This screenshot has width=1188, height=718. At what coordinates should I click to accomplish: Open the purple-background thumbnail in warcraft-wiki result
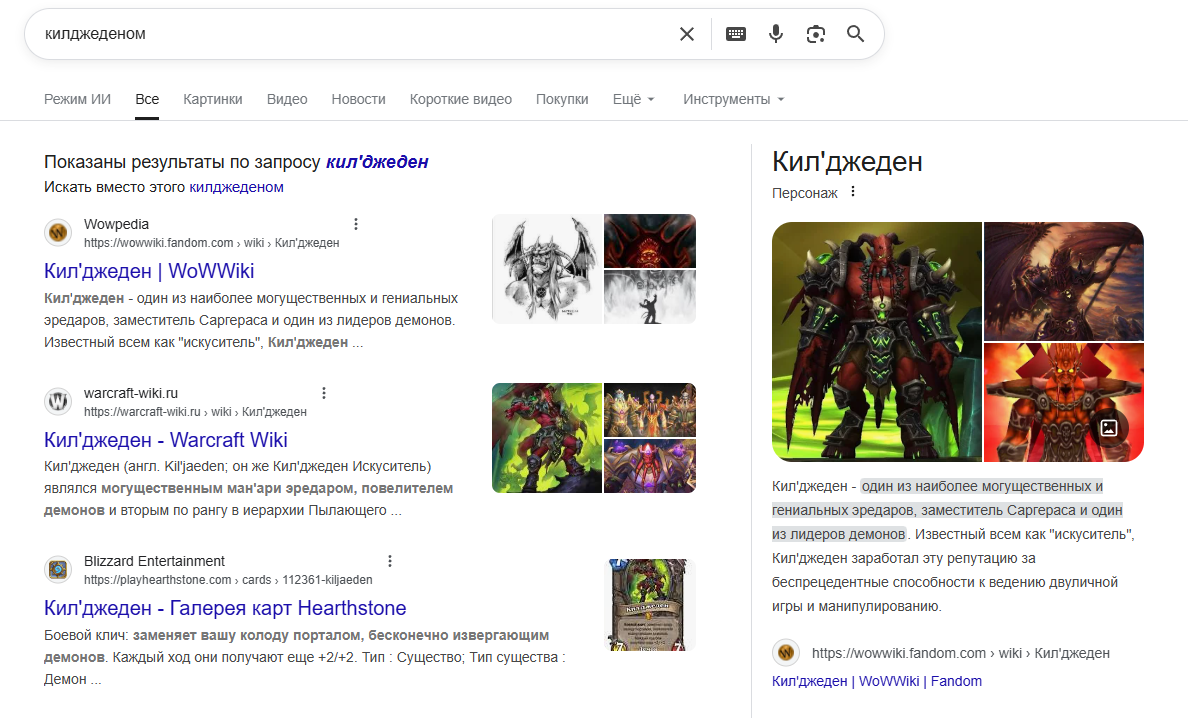[x=650, y=466]
